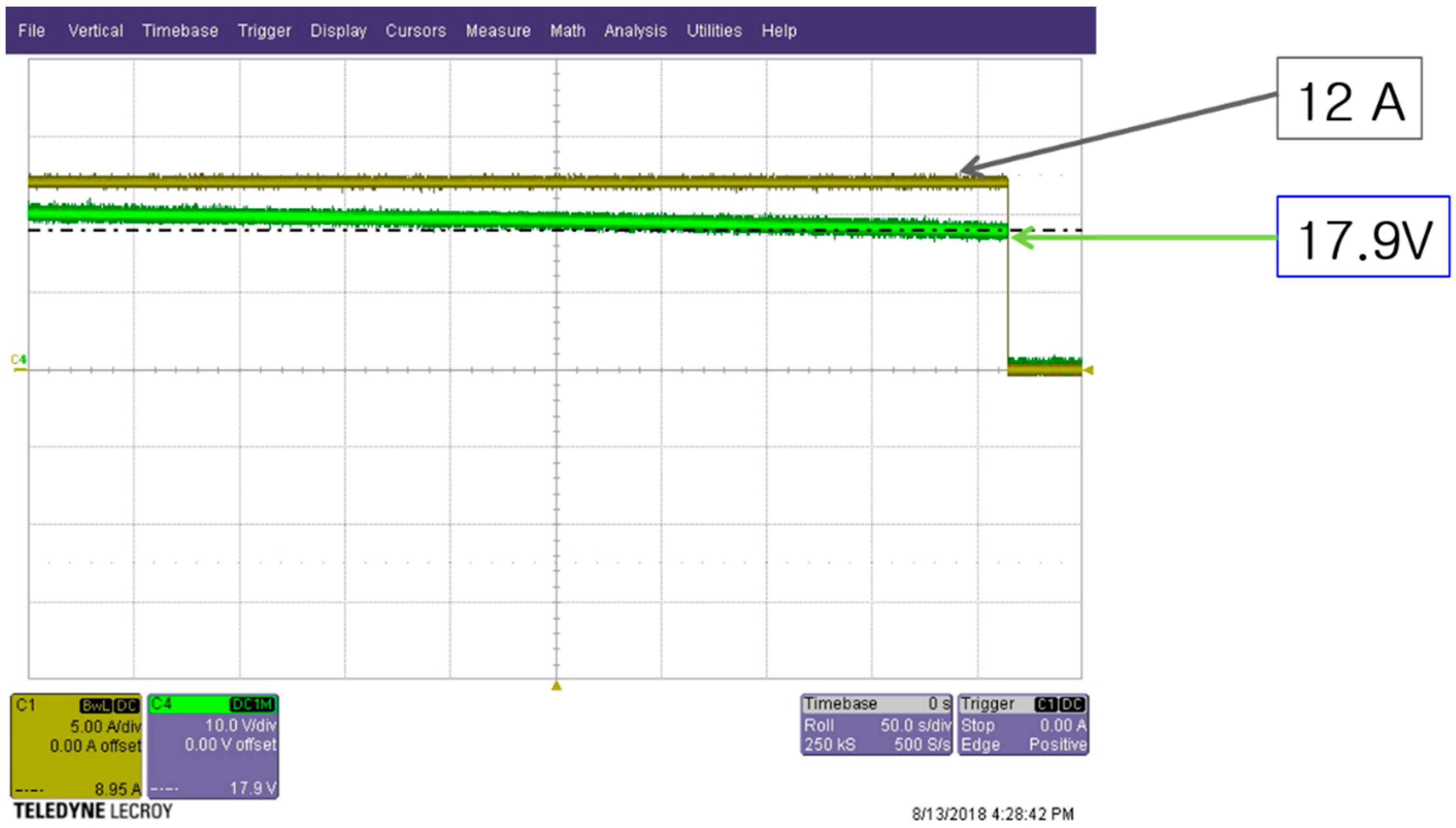The image size is (1456, 828).
Task: Click the C4 ground level marker
Action: coord(19,363)
